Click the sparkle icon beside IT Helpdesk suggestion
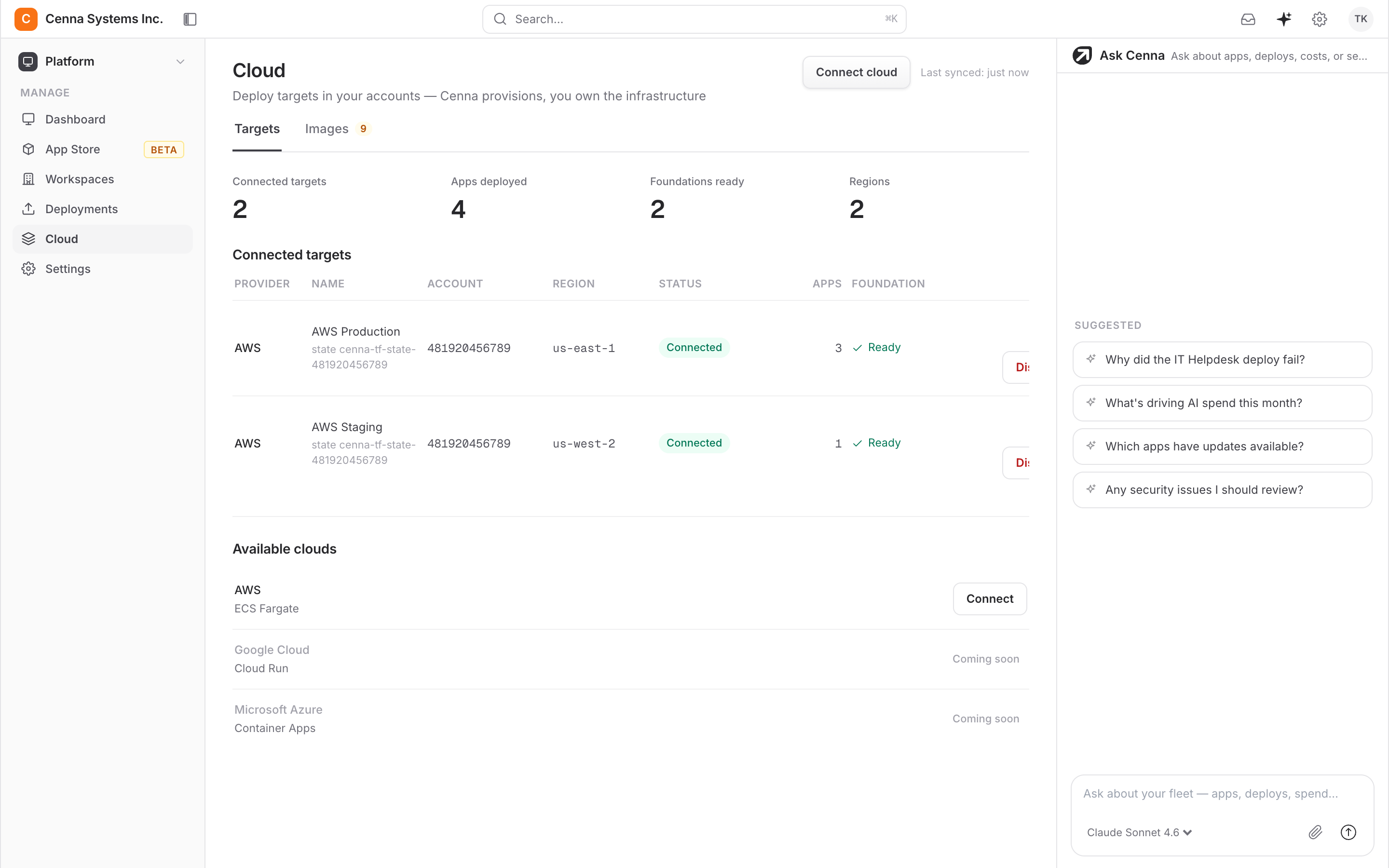 click(x=1091, y=359)
